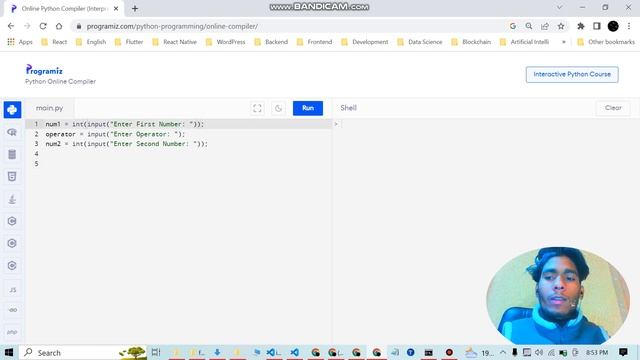Viewport: 640px width, 360px height.
Task: Open a new browser tab with plus button
Action: pyautogui.click(x=135, y=8)
